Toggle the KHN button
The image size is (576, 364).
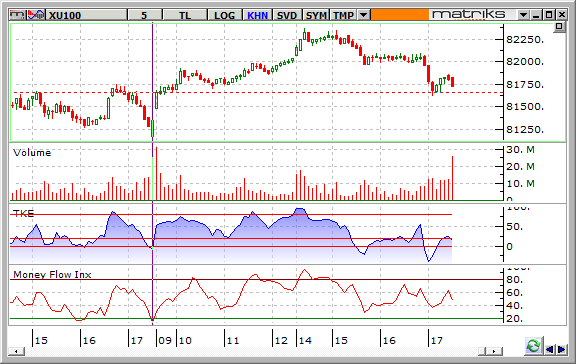pos(257,15)
